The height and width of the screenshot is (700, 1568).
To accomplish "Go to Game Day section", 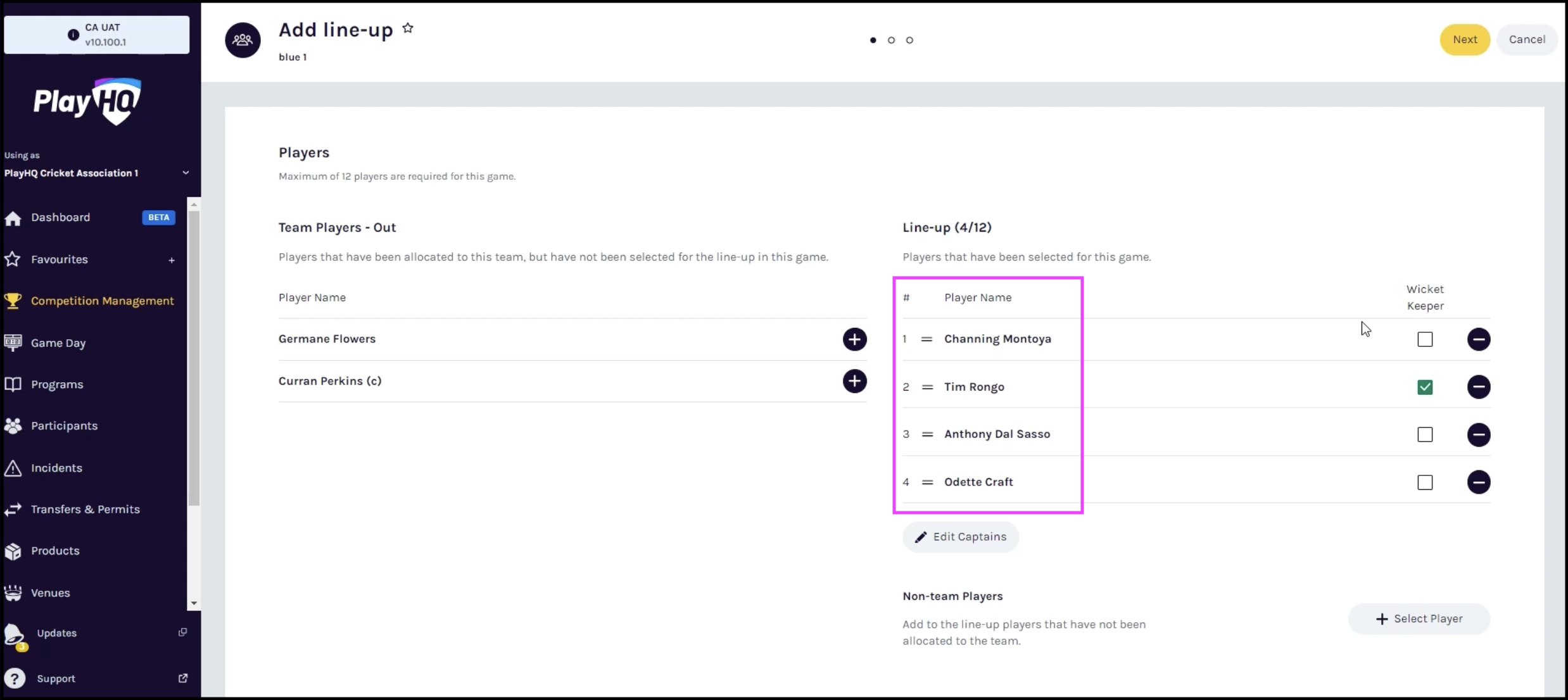I will coord(58,343).
